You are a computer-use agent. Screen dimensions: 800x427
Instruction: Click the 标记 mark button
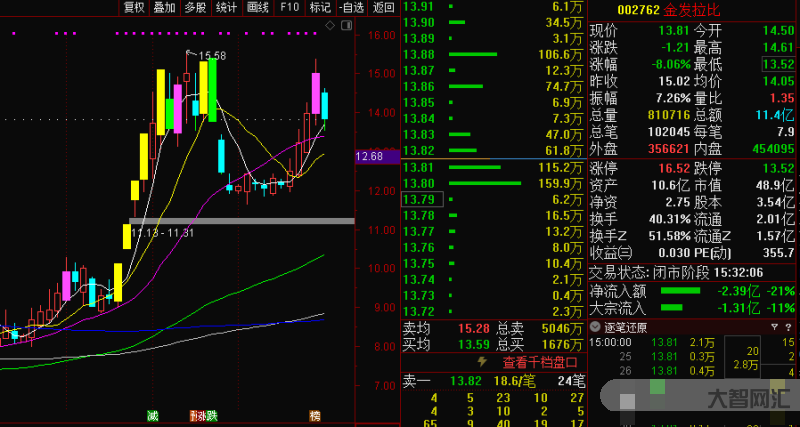pos(320,7)
